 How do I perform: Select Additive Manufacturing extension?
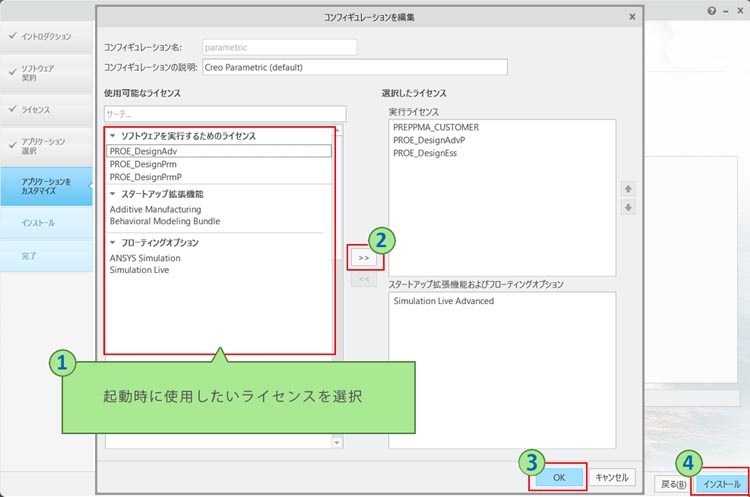point(155,209)
